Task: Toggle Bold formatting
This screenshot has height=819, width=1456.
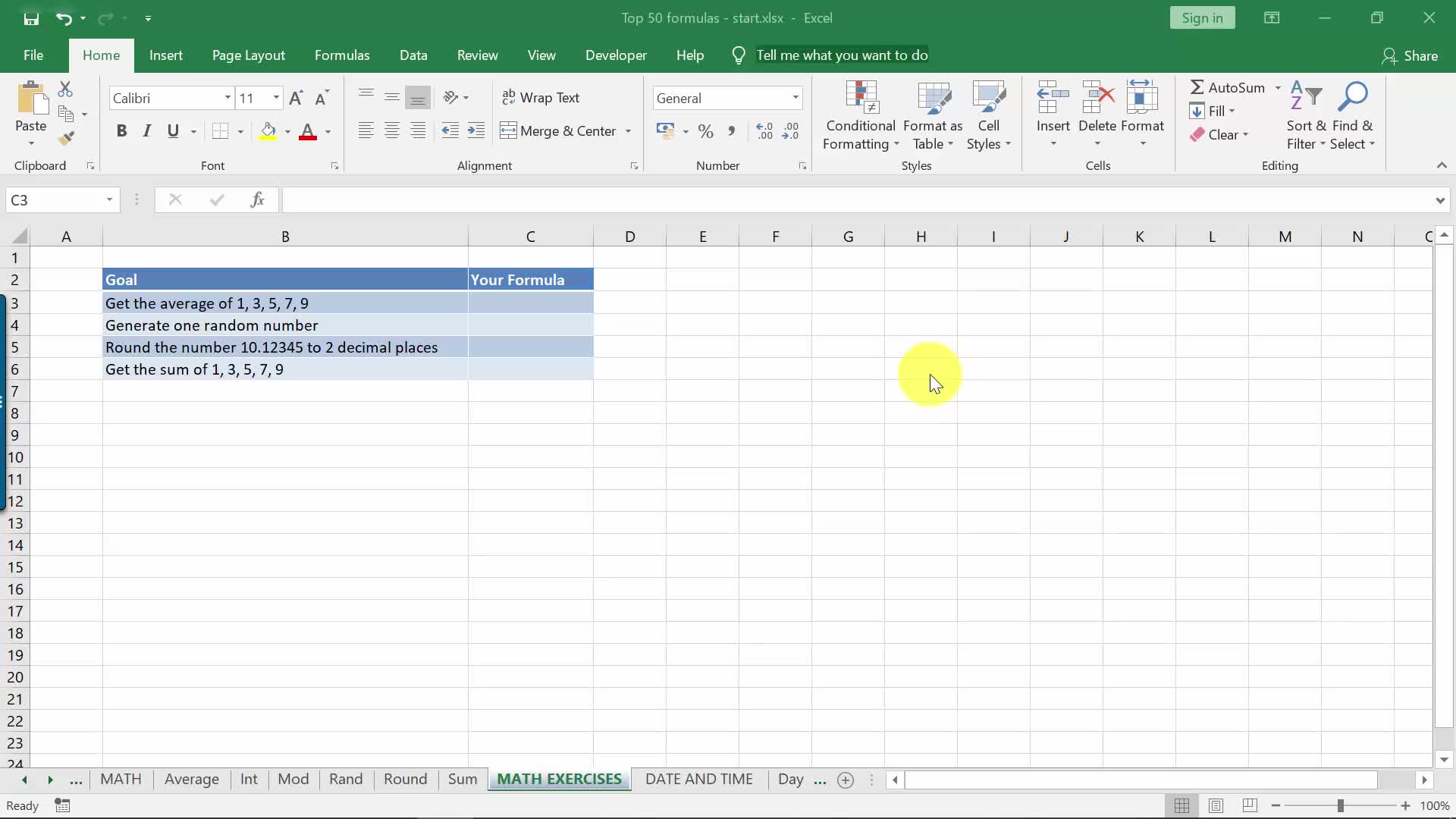Action: [121, 131]
